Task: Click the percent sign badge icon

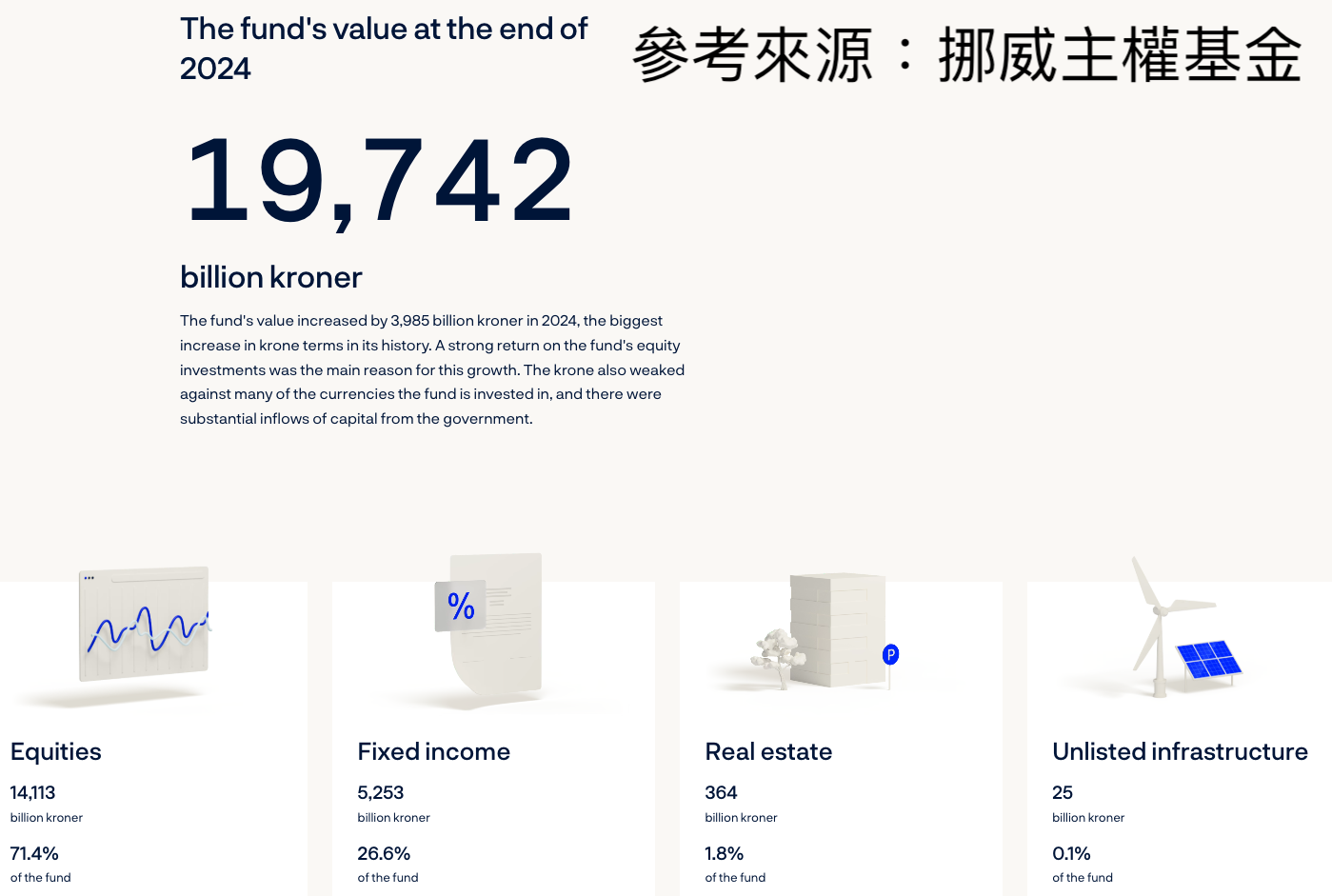Action: pyautogui.click(x=461, y=606)
